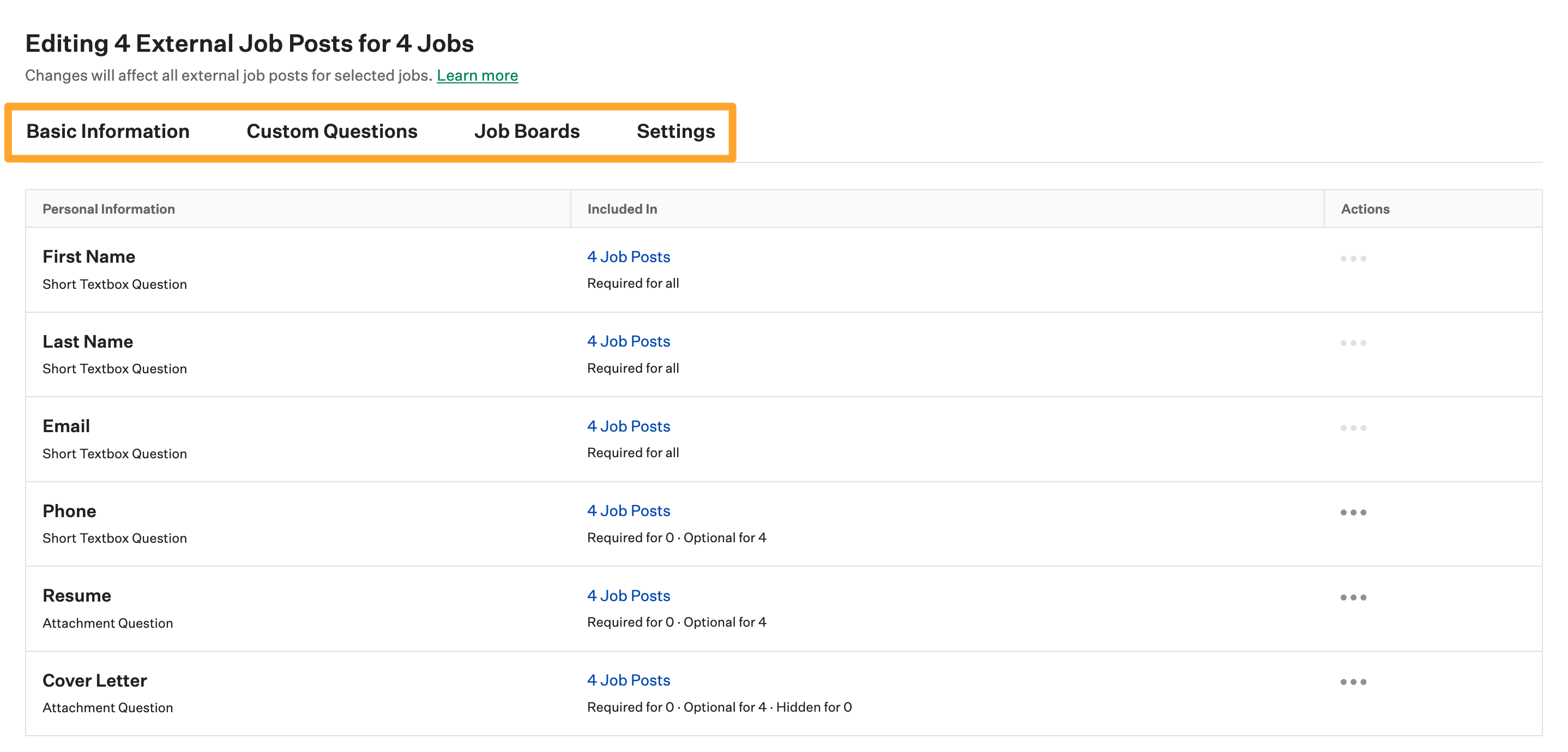
Task: Click 'Required for all' in Last Name row
Action: click(632, 368)
